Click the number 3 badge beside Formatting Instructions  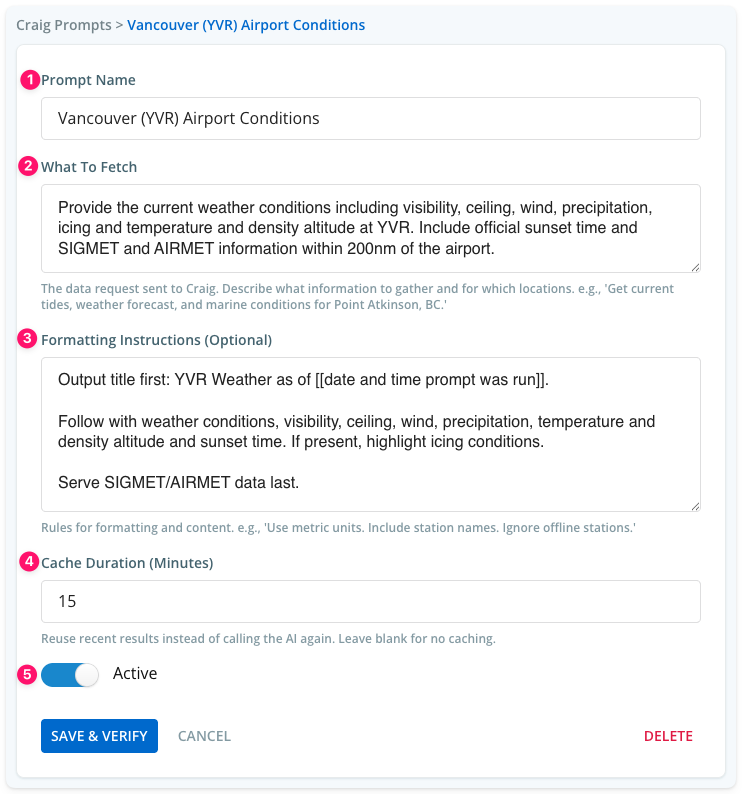[27, 338]
